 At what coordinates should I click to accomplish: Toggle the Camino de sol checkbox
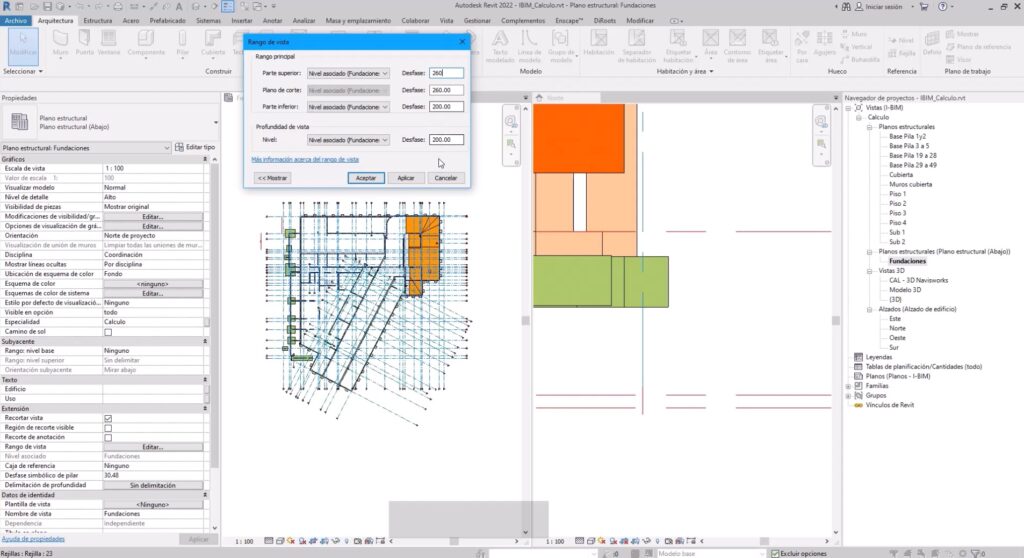(108, 332)
